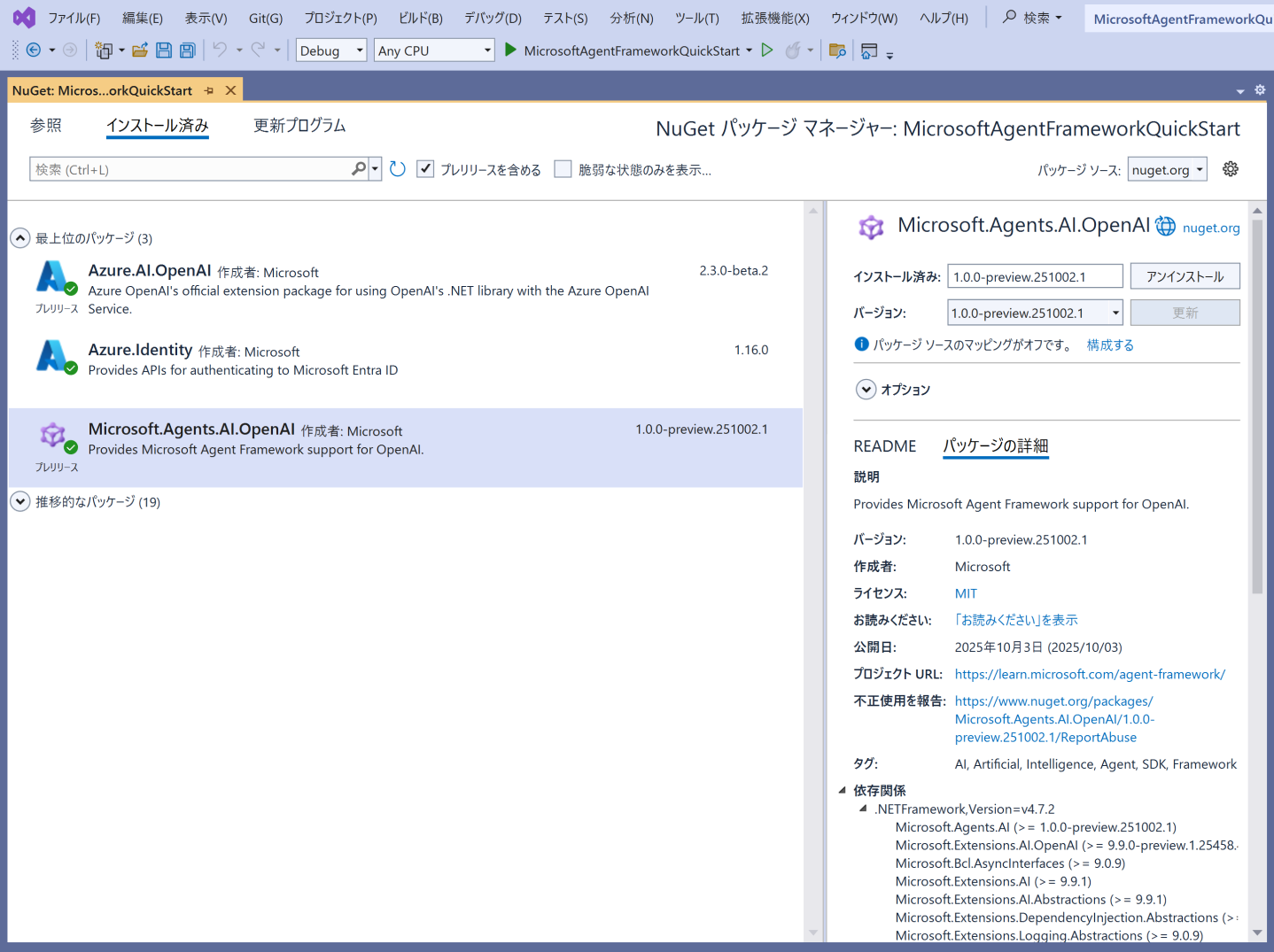Expand the オプション section

tap(866, 390)
